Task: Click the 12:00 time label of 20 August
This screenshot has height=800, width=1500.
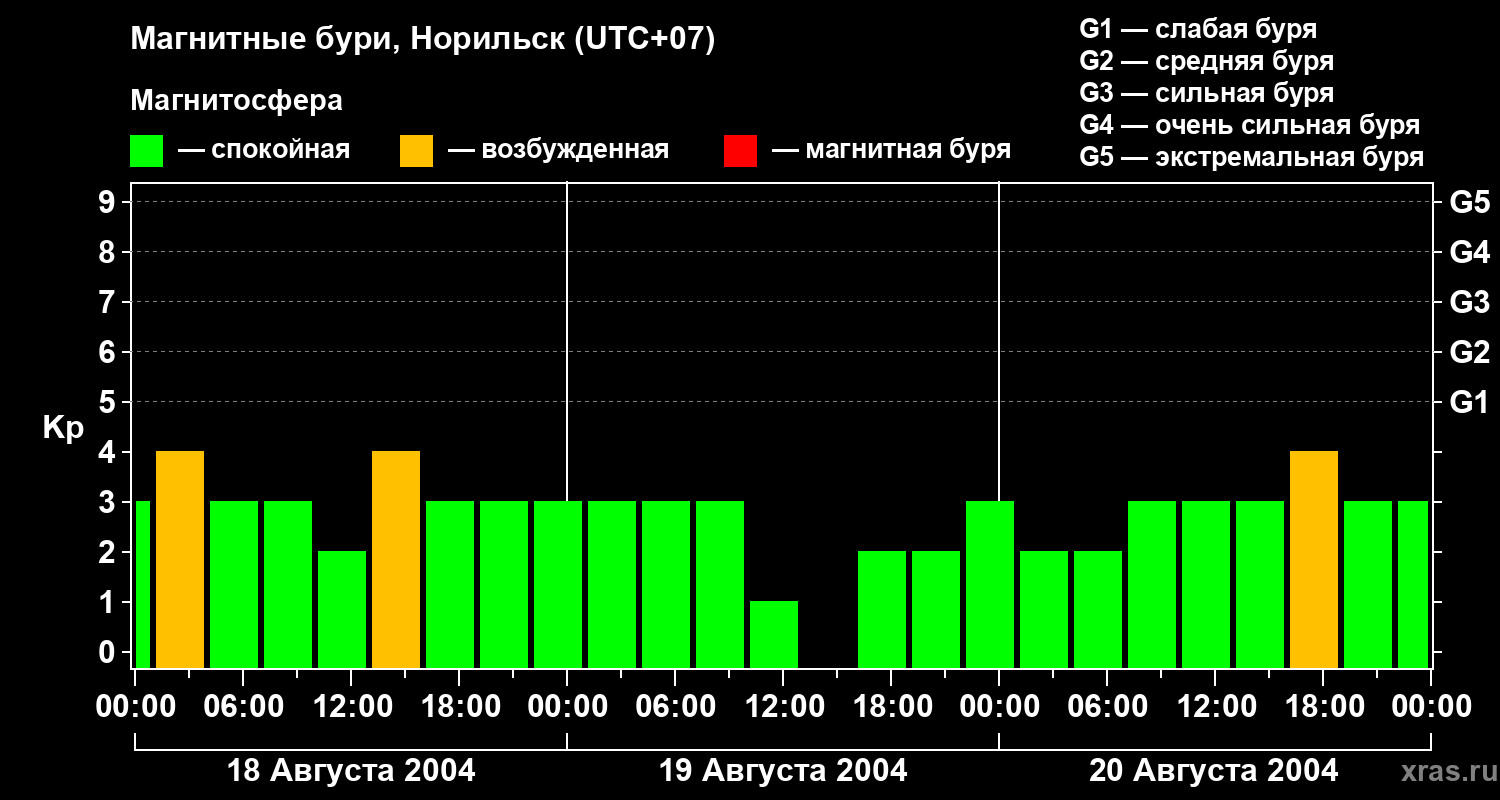Action: click(x=1215, y=707)
